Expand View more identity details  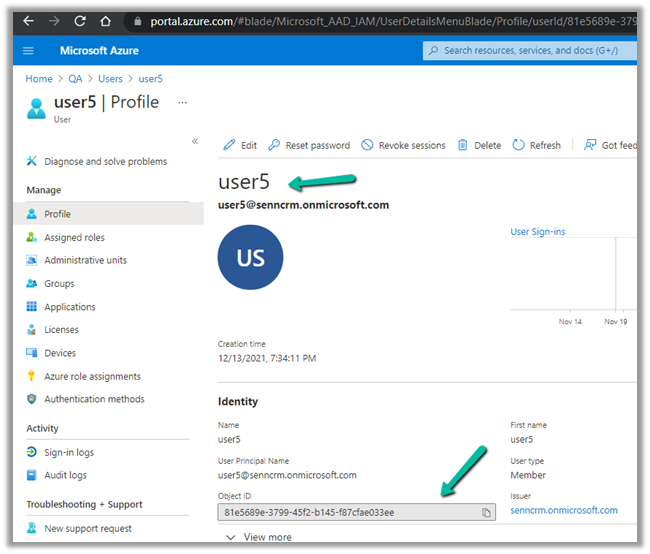click(258, 537)
